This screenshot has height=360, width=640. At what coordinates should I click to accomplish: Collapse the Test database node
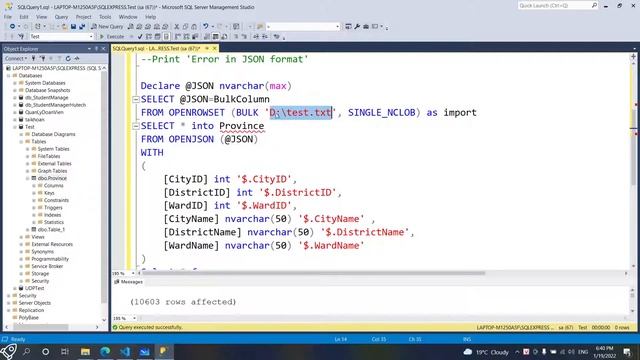(15, 127)
